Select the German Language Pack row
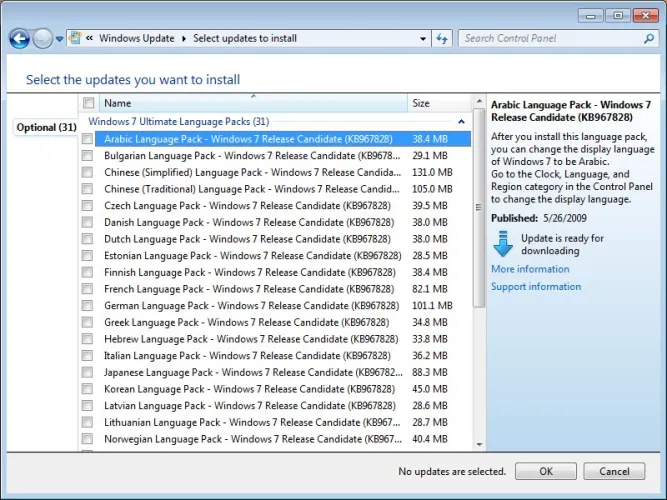 click(x=283, y=306)
